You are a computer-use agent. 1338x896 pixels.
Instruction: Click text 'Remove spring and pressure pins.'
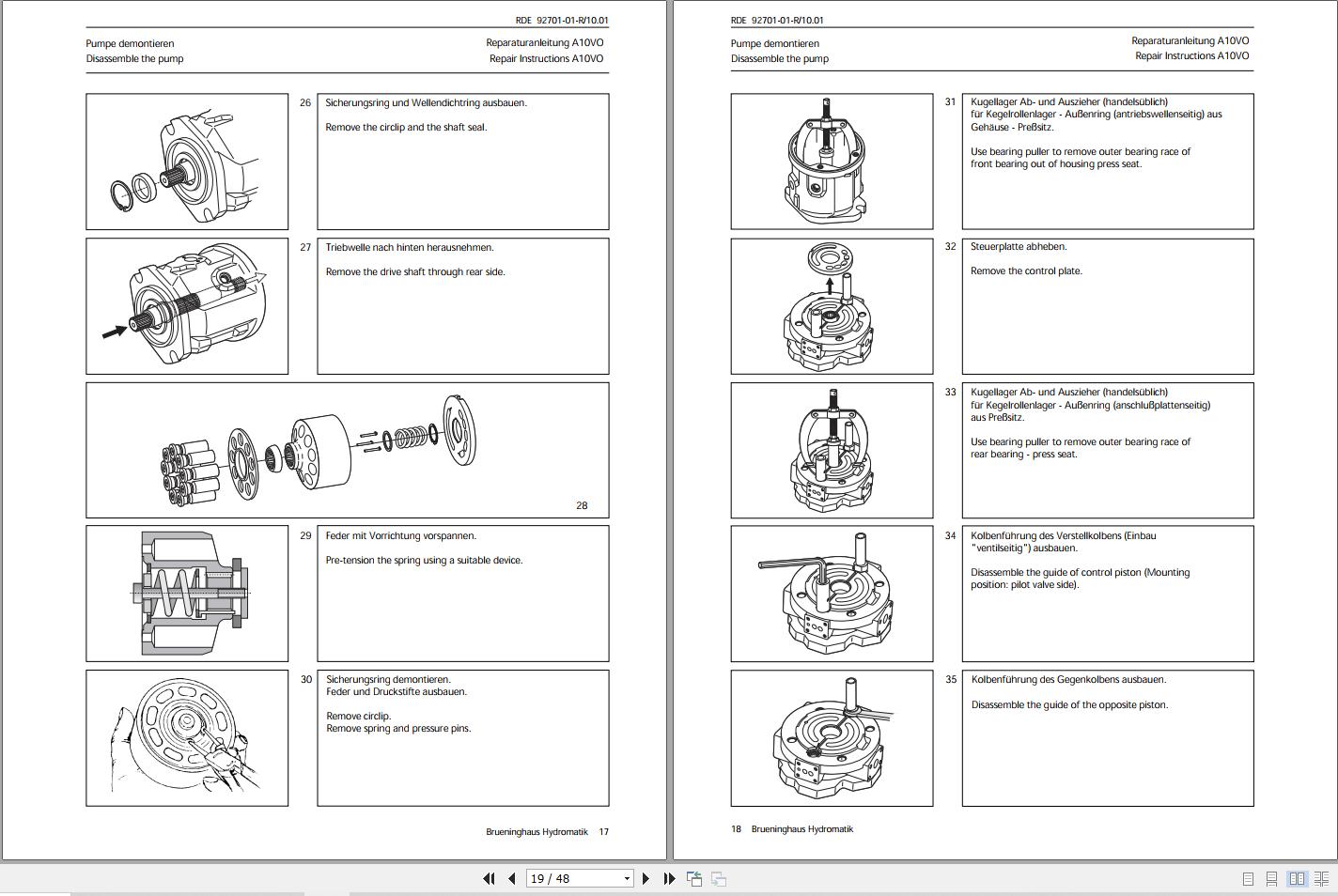tap(398, 729)
